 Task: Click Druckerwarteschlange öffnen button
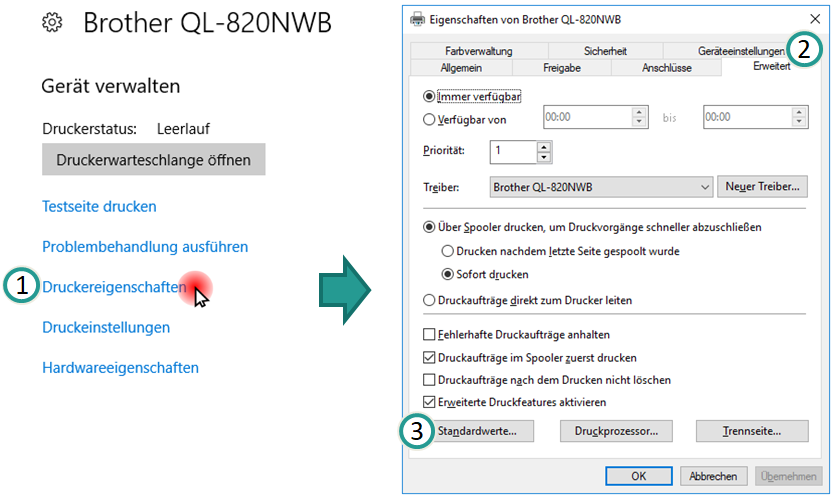pyautogui.click(x=154, y=160)
